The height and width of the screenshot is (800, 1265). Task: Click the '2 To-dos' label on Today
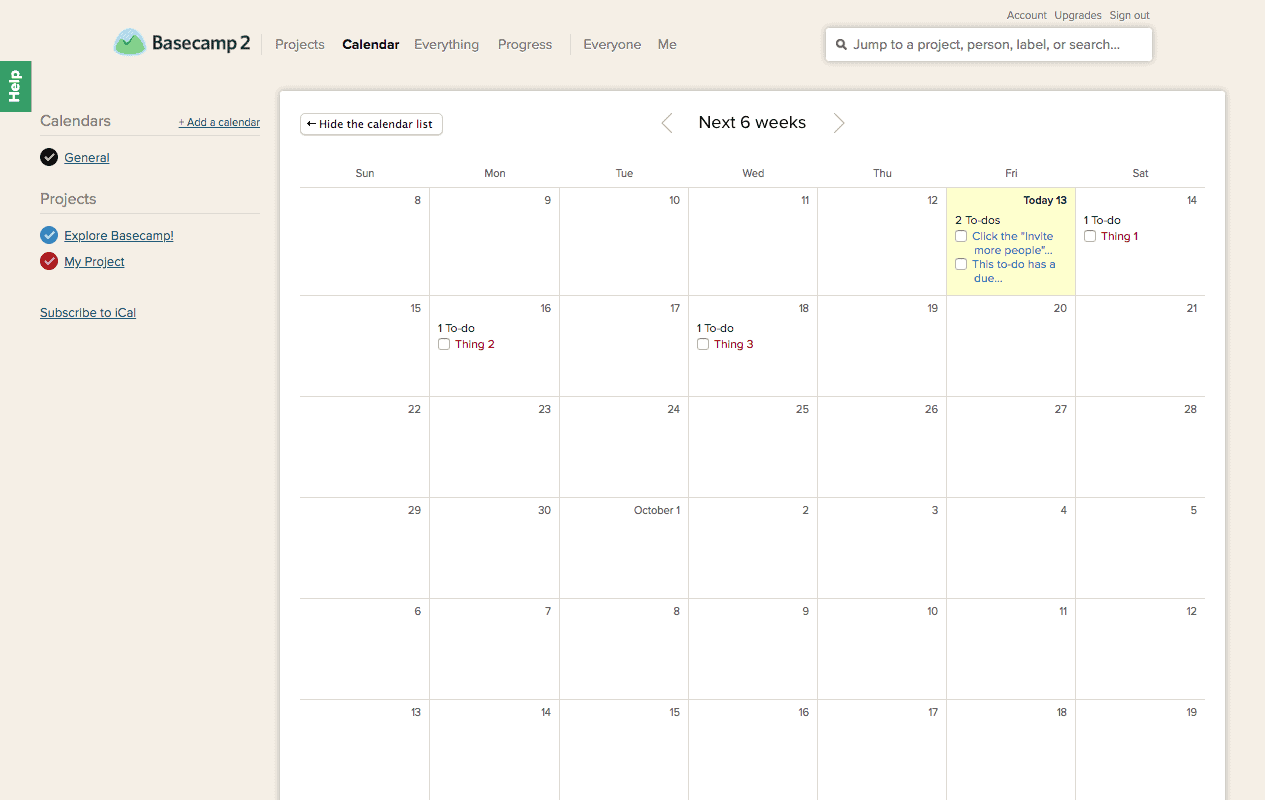(977, 220)
